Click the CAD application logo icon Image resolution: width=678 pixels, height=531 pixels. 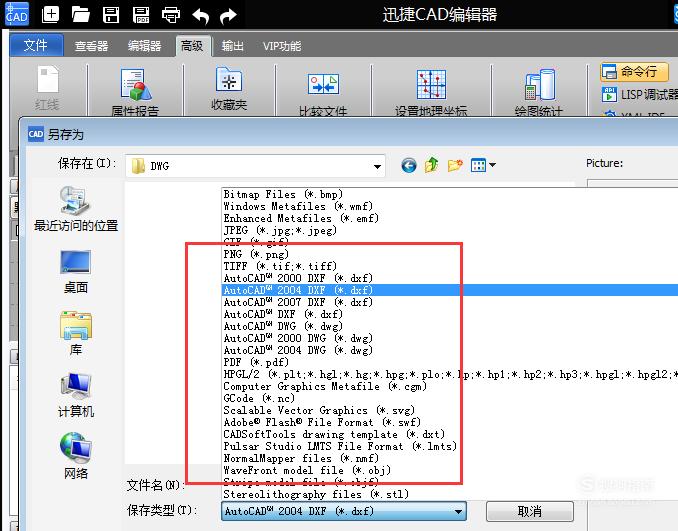16,14
